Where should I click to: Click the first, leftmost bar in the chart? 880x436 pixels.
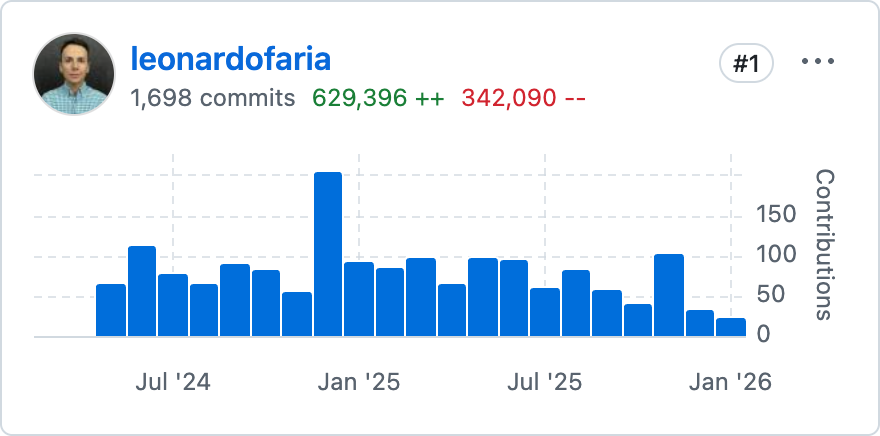111,310
